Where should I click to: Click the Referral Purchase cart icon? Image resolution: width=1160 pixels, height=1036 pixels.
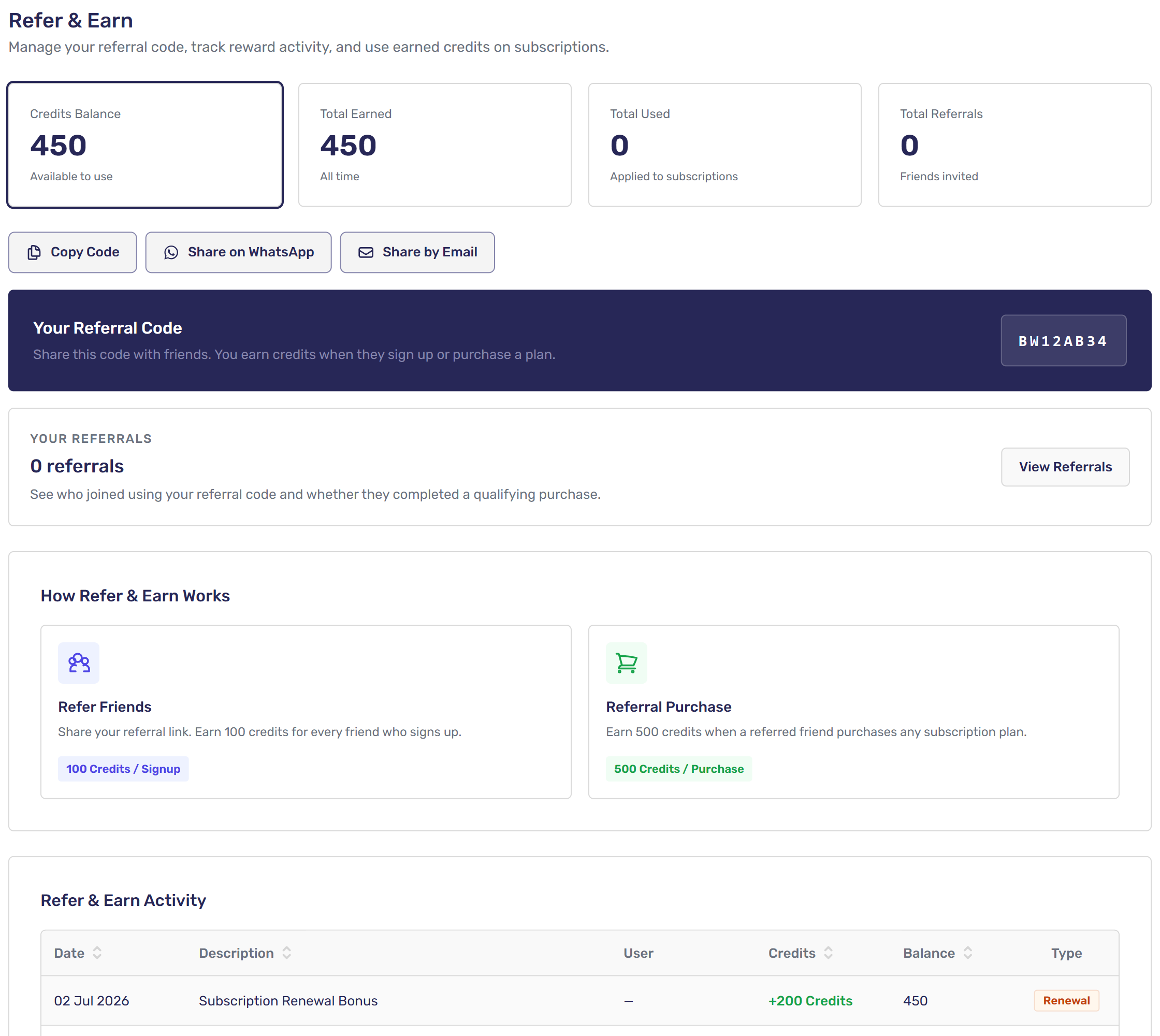626,663
